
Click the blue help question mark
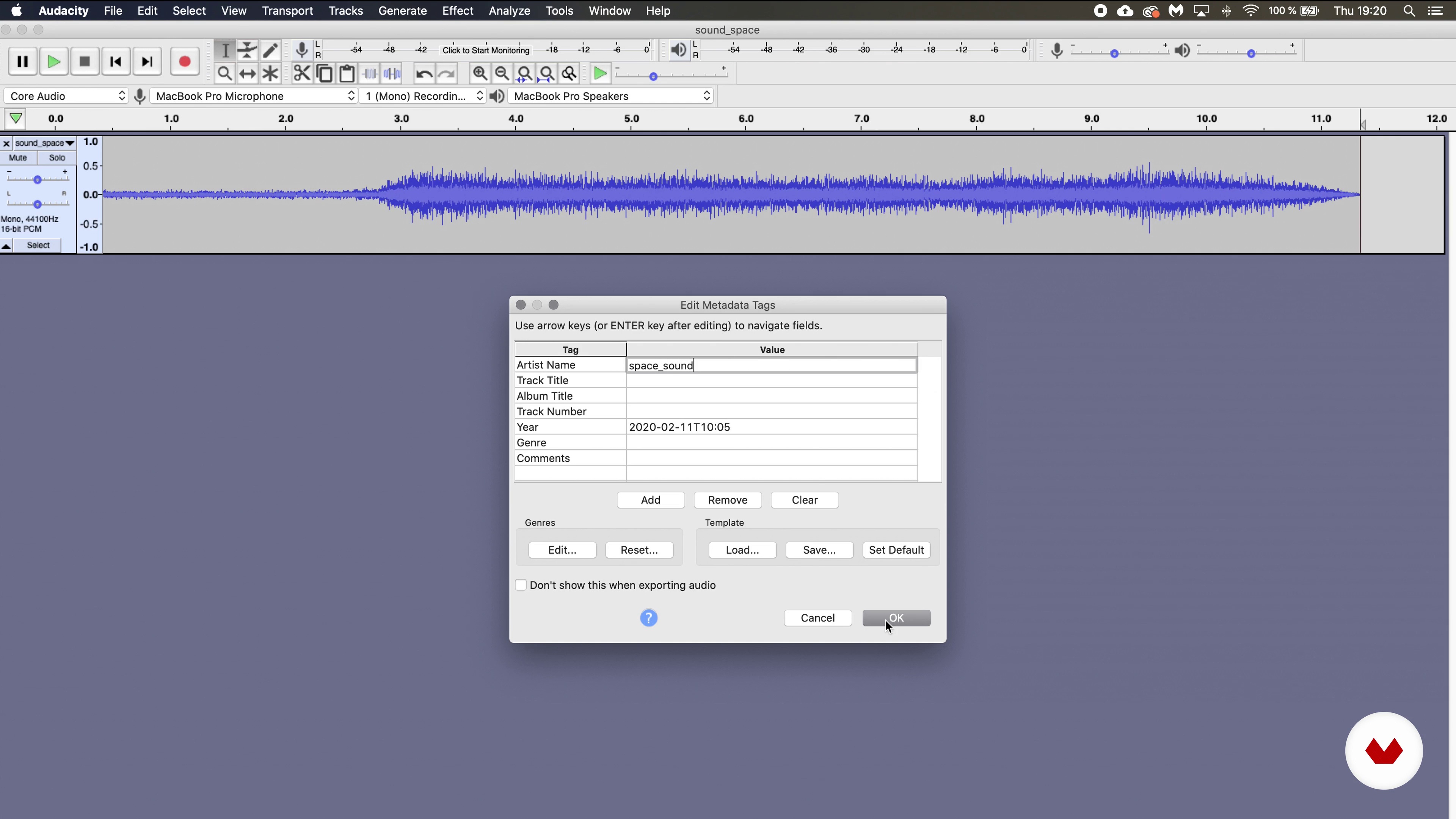point(648,618)
